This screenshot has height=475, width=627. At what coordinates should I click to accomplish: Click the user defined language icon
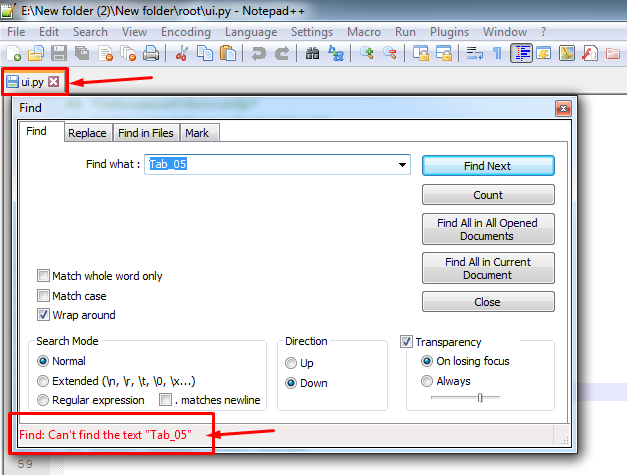pyautogui.click(x=544, y=53)
